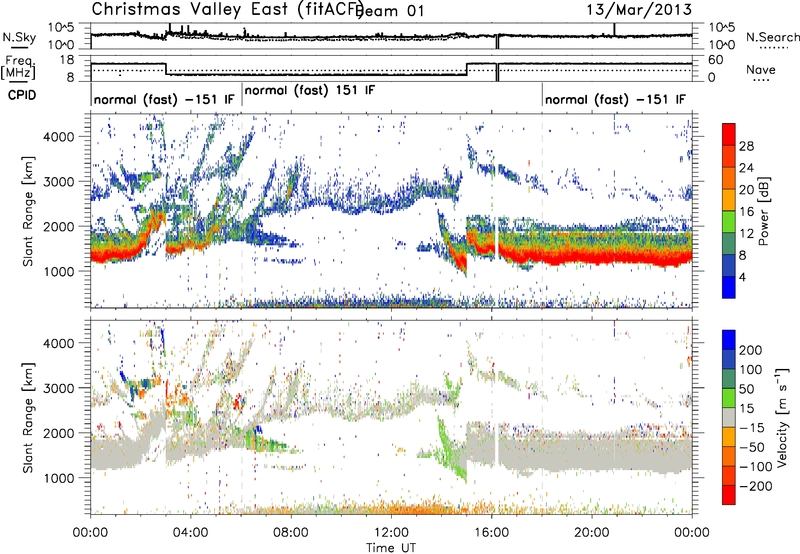Click the '18' tick on the frequency axis
Viewport: 800px width, 554px height.
67,60
